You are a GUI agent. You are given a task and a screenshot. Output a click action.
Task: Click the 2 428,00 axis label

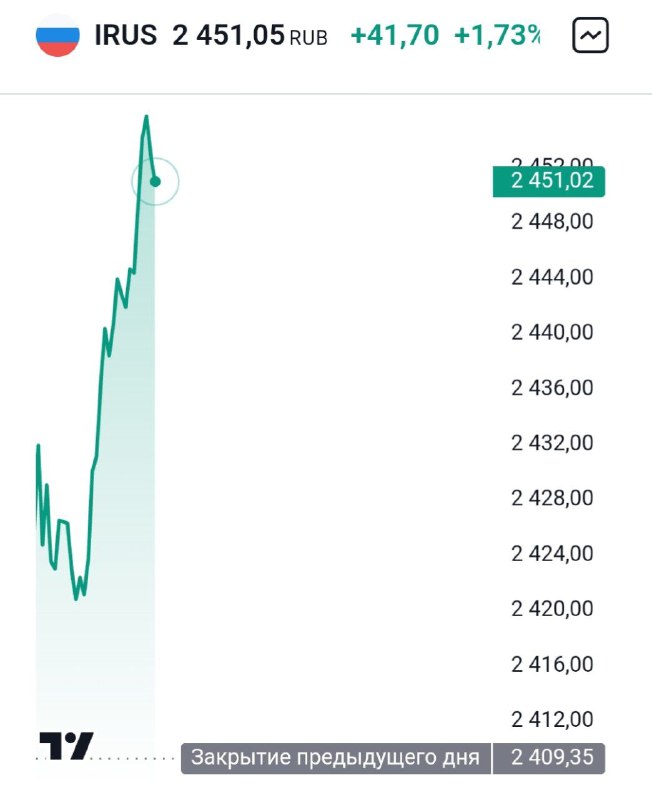tap(553, 498)
